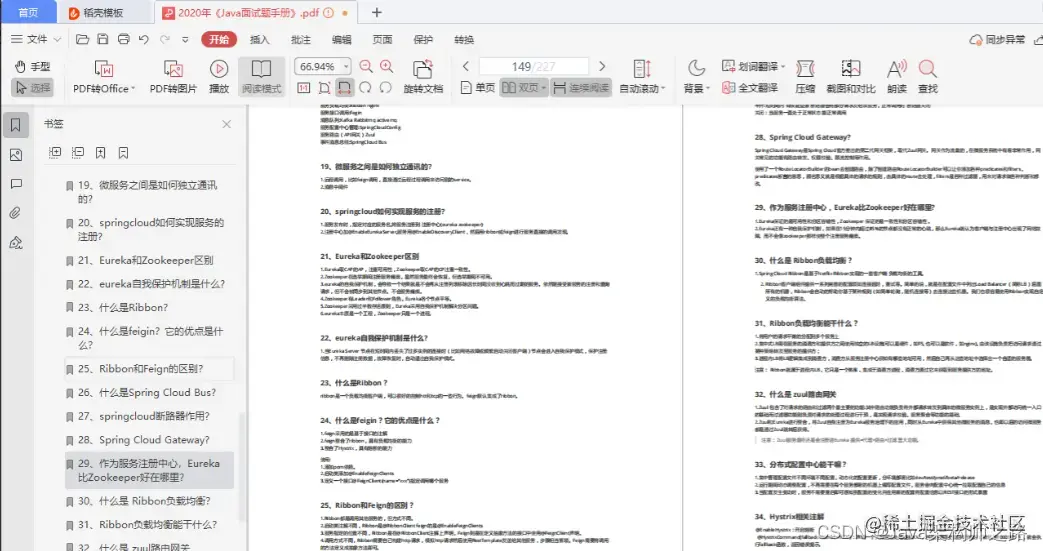Show signatures pen sidebar icon

click(x=16, y=242)
